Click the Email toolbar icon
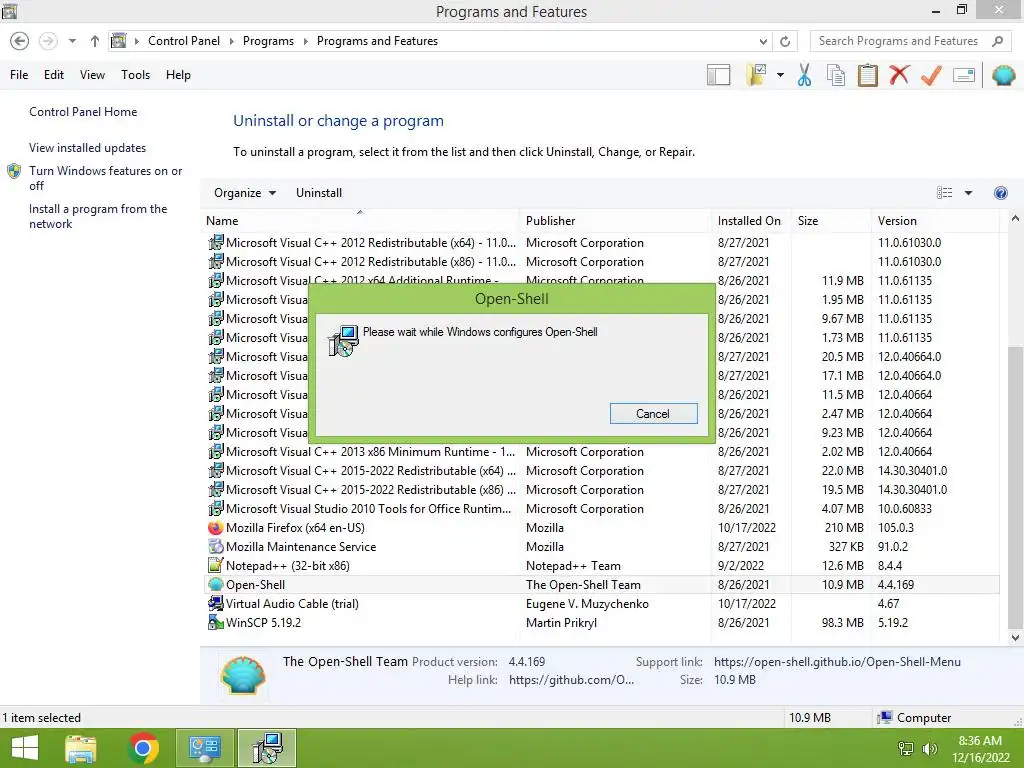The width and height of the screenshot is (1024, 768). (964, 75)
